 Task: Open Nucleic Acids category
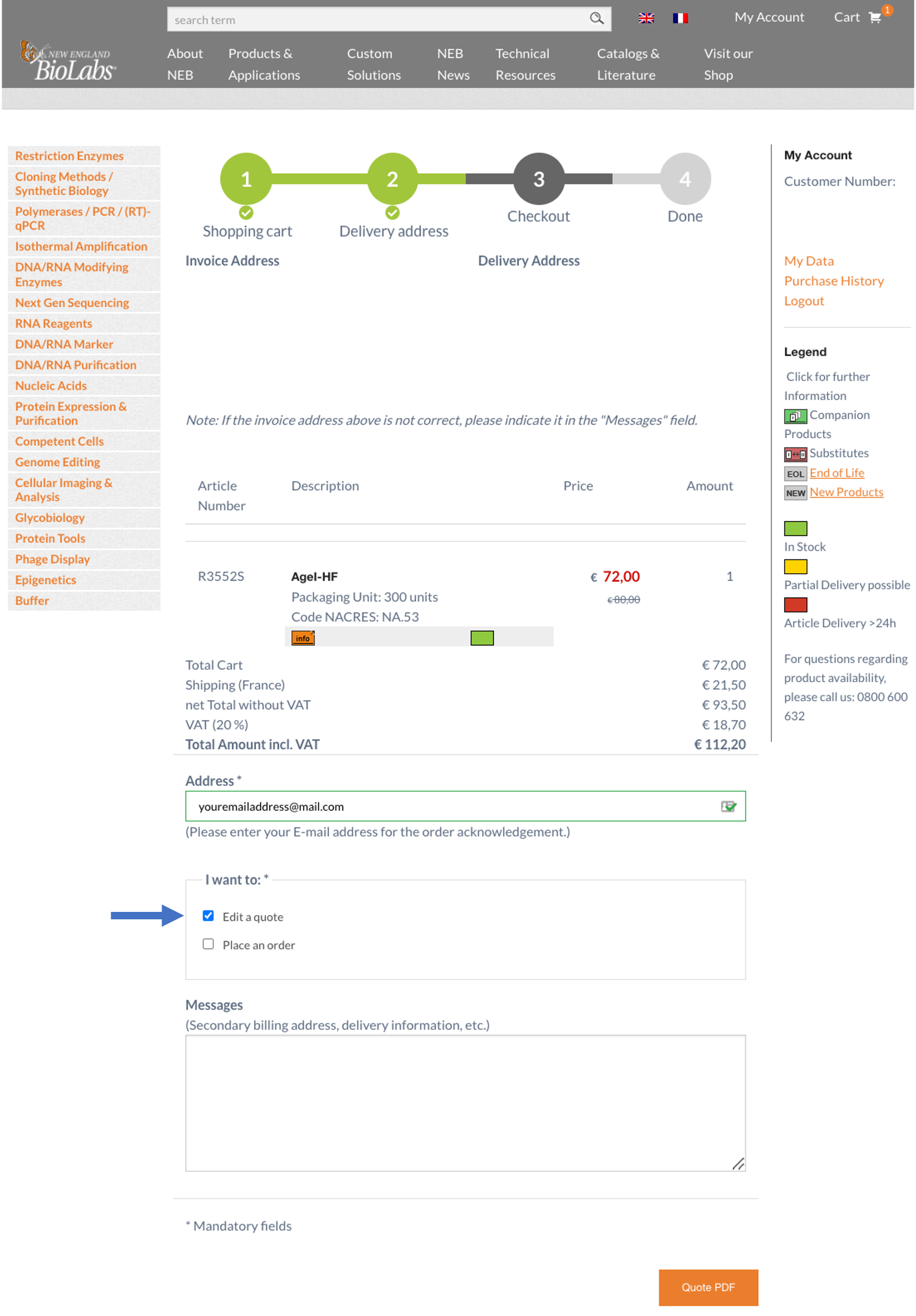click(84, 385)
